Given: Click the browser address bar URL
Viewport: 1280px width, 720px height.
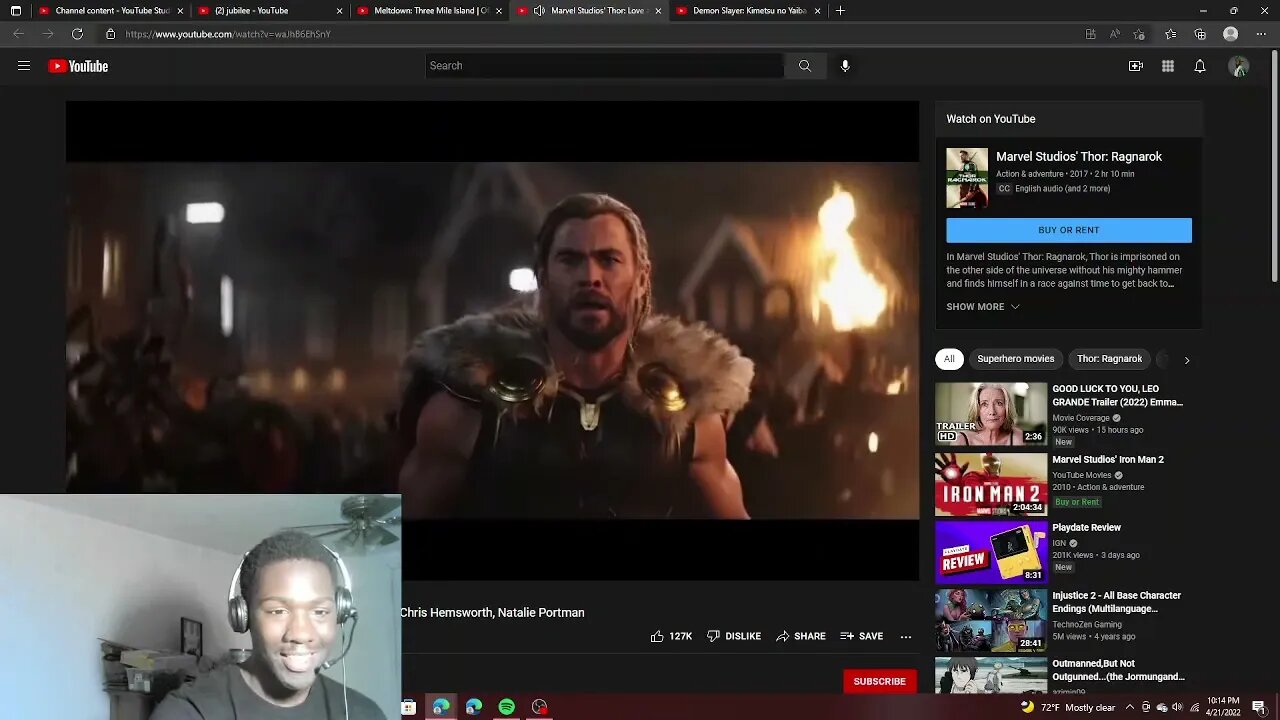Looking at the screenshot, I should point(228,34).
